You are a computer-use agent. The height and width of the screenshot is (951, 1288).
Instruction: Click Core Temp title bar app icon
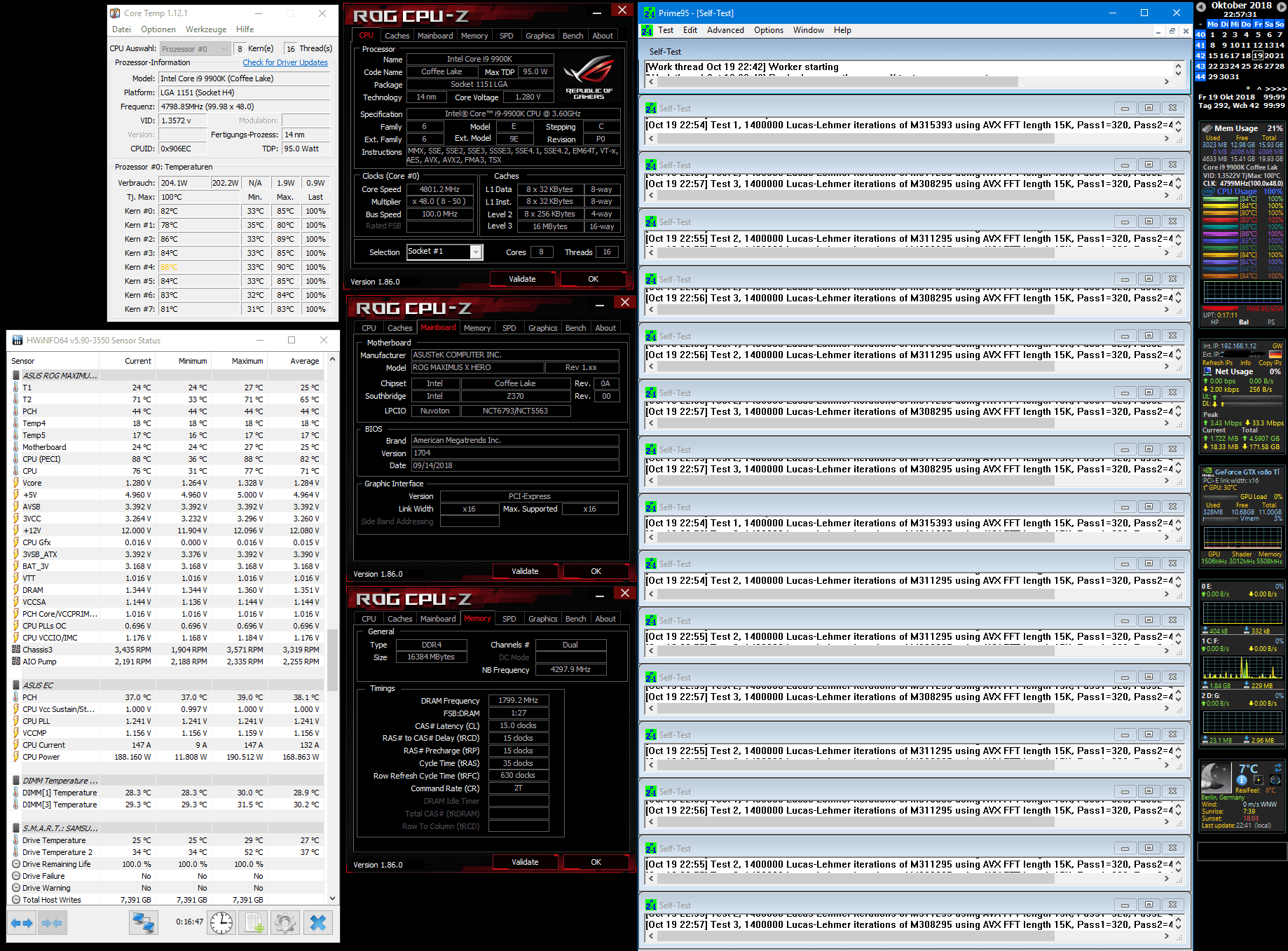tap(115, 13)
